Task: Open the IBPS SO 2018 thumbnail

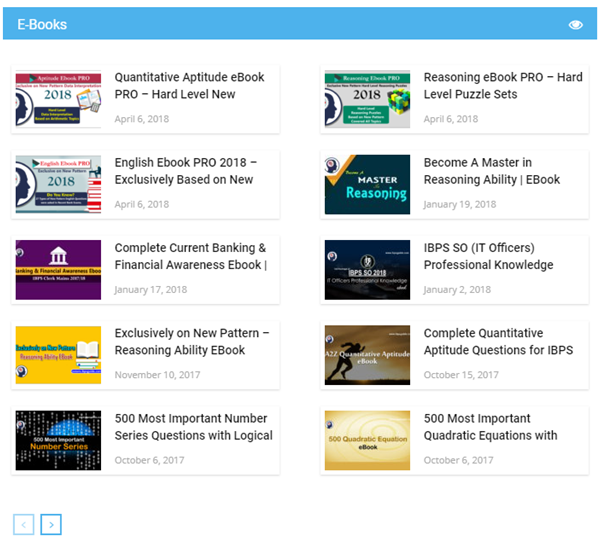Action: pyautogui.click(x=367, y=270)
